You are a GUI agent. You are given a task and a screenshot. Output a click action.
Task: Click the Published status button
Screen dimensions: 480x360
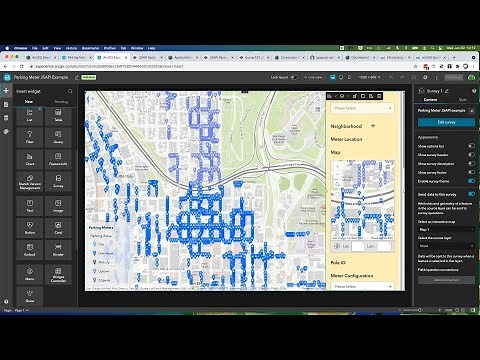pyautogui.click(x=454, y=77)
